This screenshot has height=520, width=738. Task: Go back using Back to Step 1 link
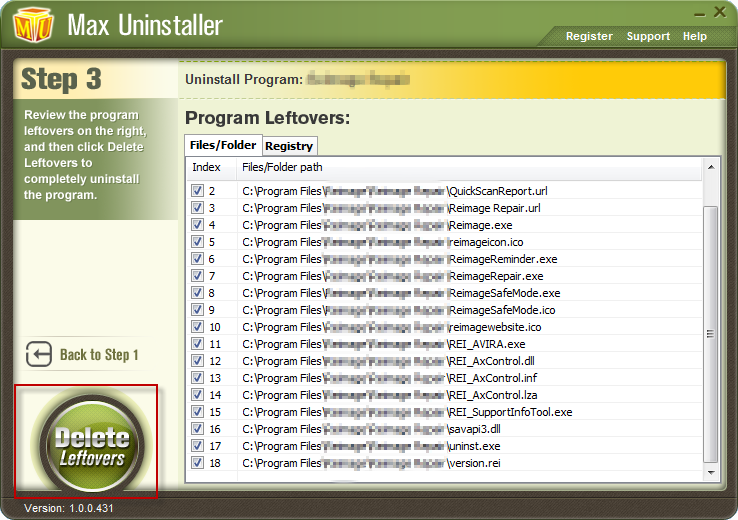pyautogui.click(x=99, y=354)
